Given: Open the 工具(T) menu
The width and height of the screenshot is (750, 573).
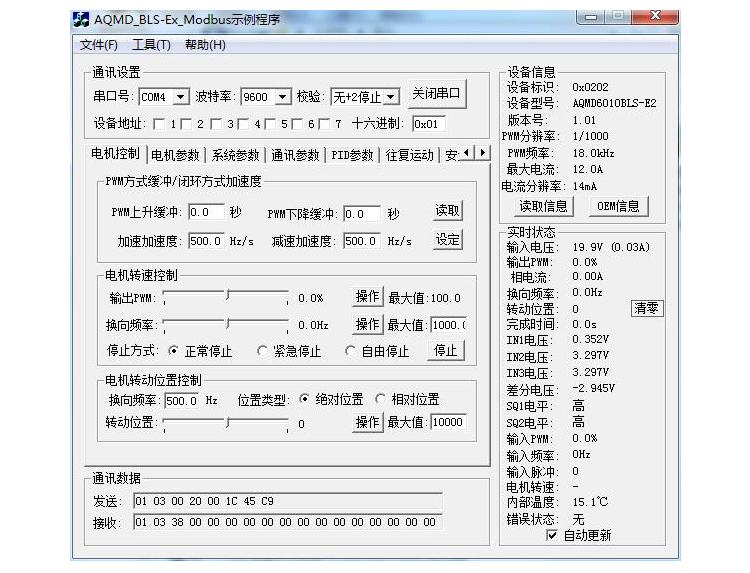Looking at the screenshot, I should coord(151,45).
